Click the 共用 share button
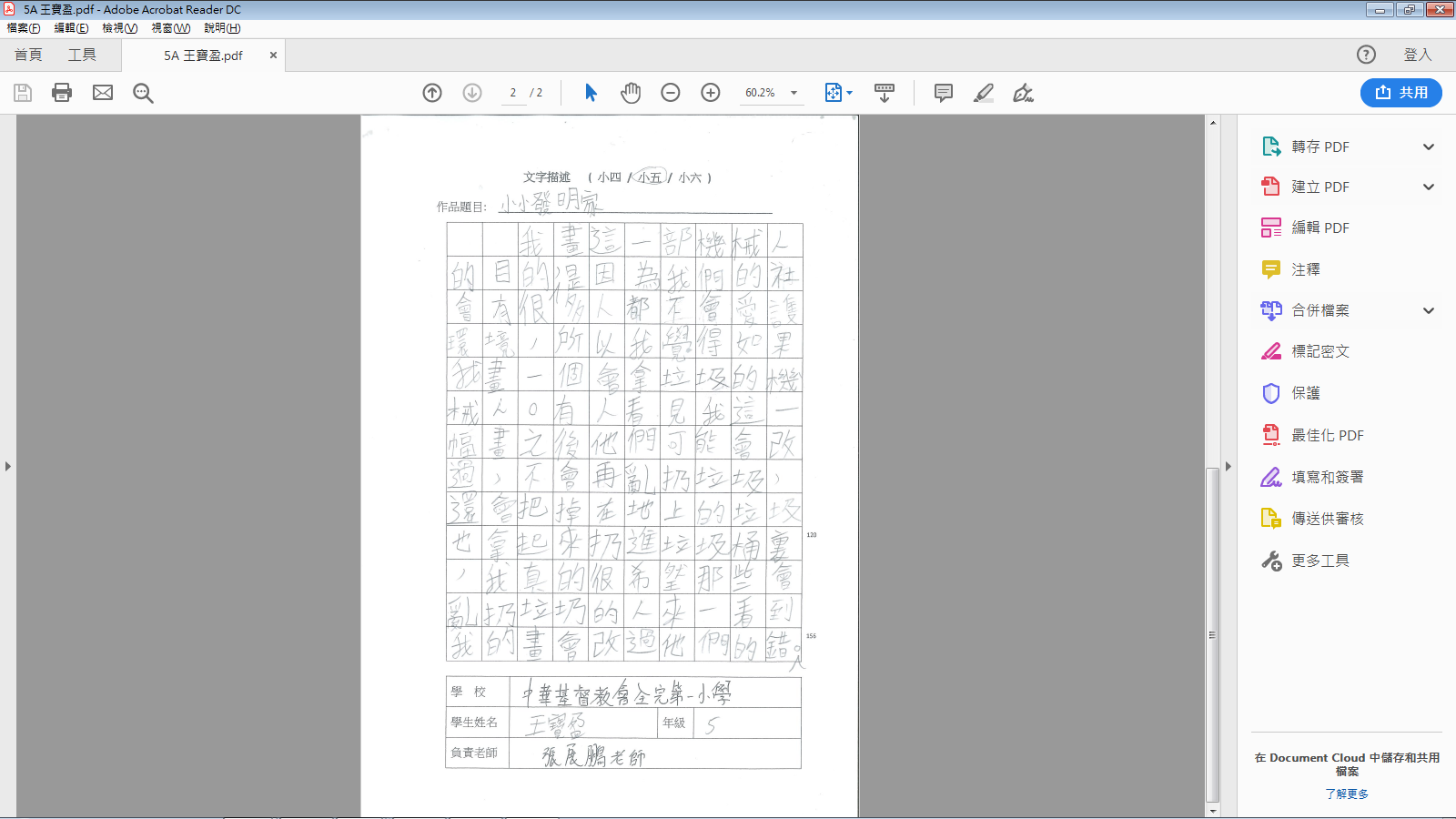Viewport: 1456px width, 819px height. click(1401, 92)
